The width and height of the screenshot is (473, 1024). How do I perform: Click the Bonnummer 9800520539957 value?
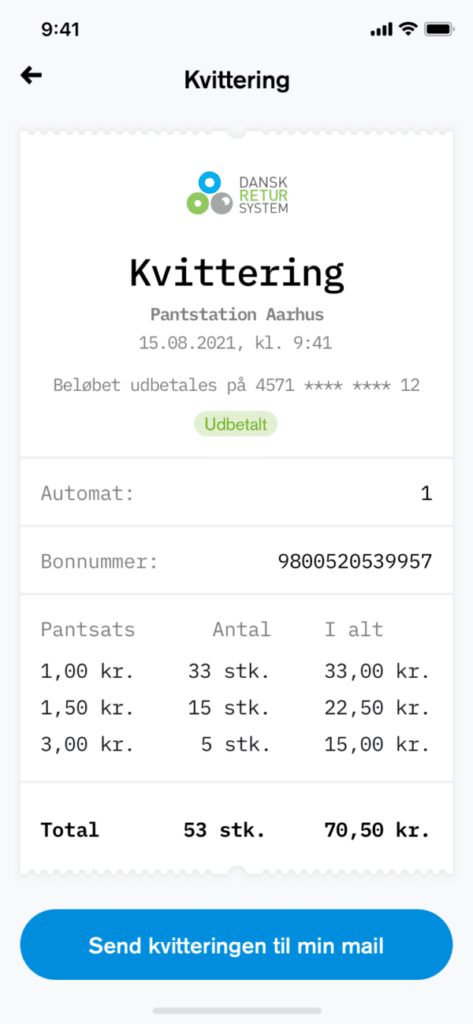tap(355, 562)
